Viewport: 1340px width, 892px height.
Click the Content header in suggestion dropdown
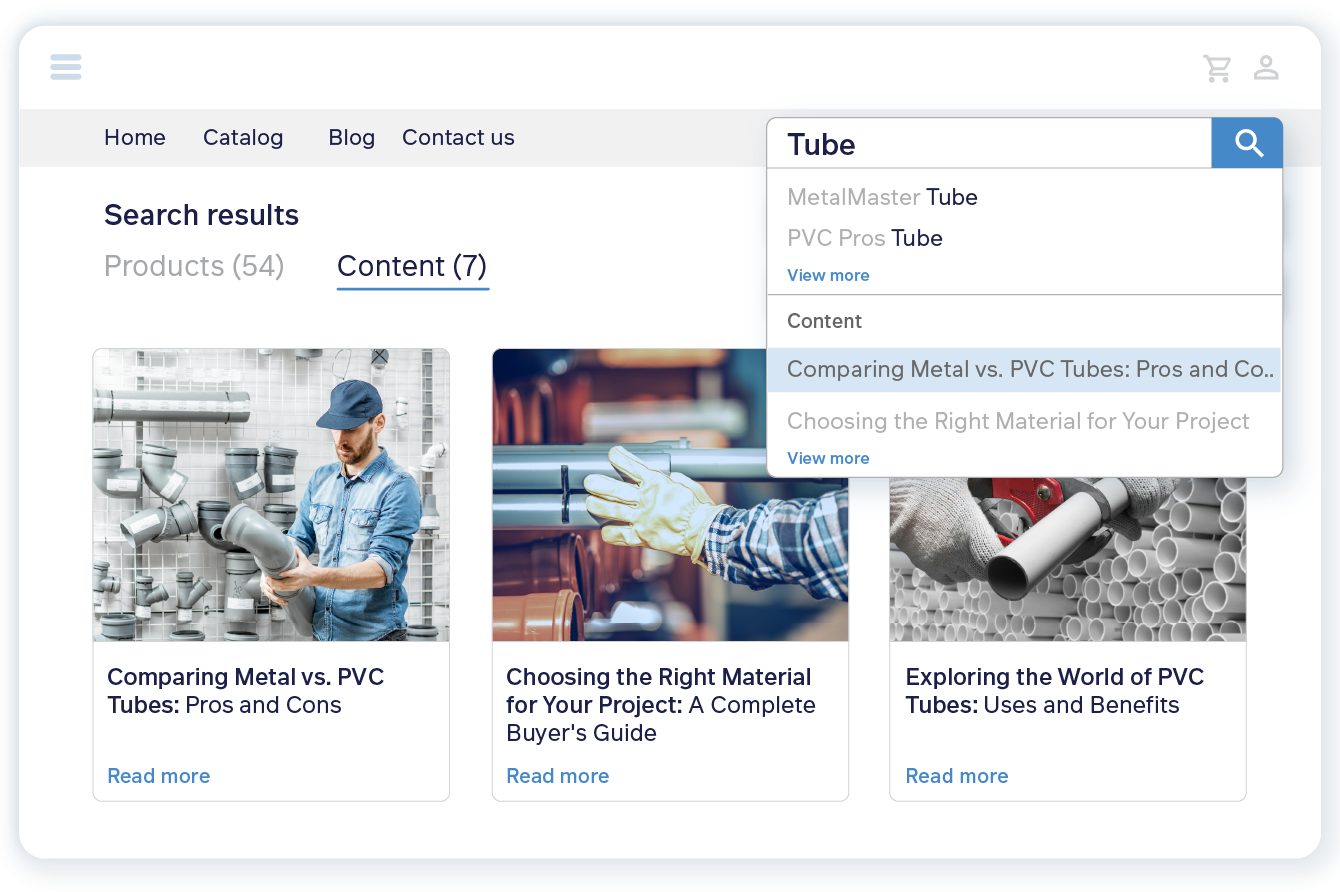824,321
